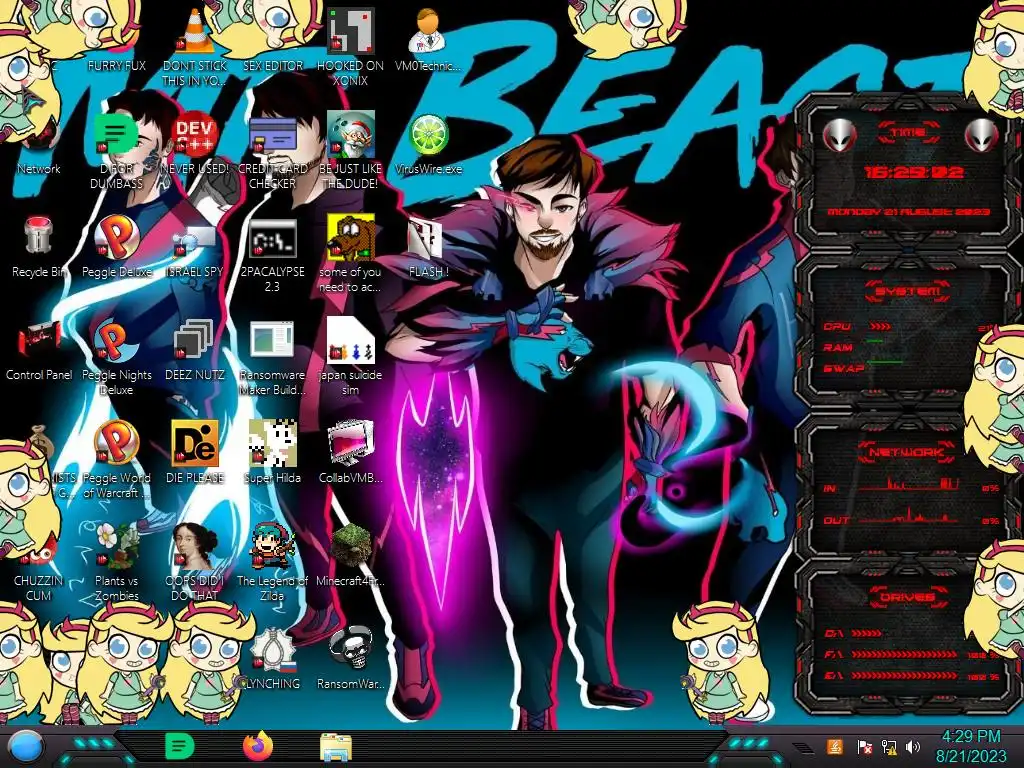Open the green app pinned on the taskbar
This screenshot has height=768, width=1024.
[180, 746]
